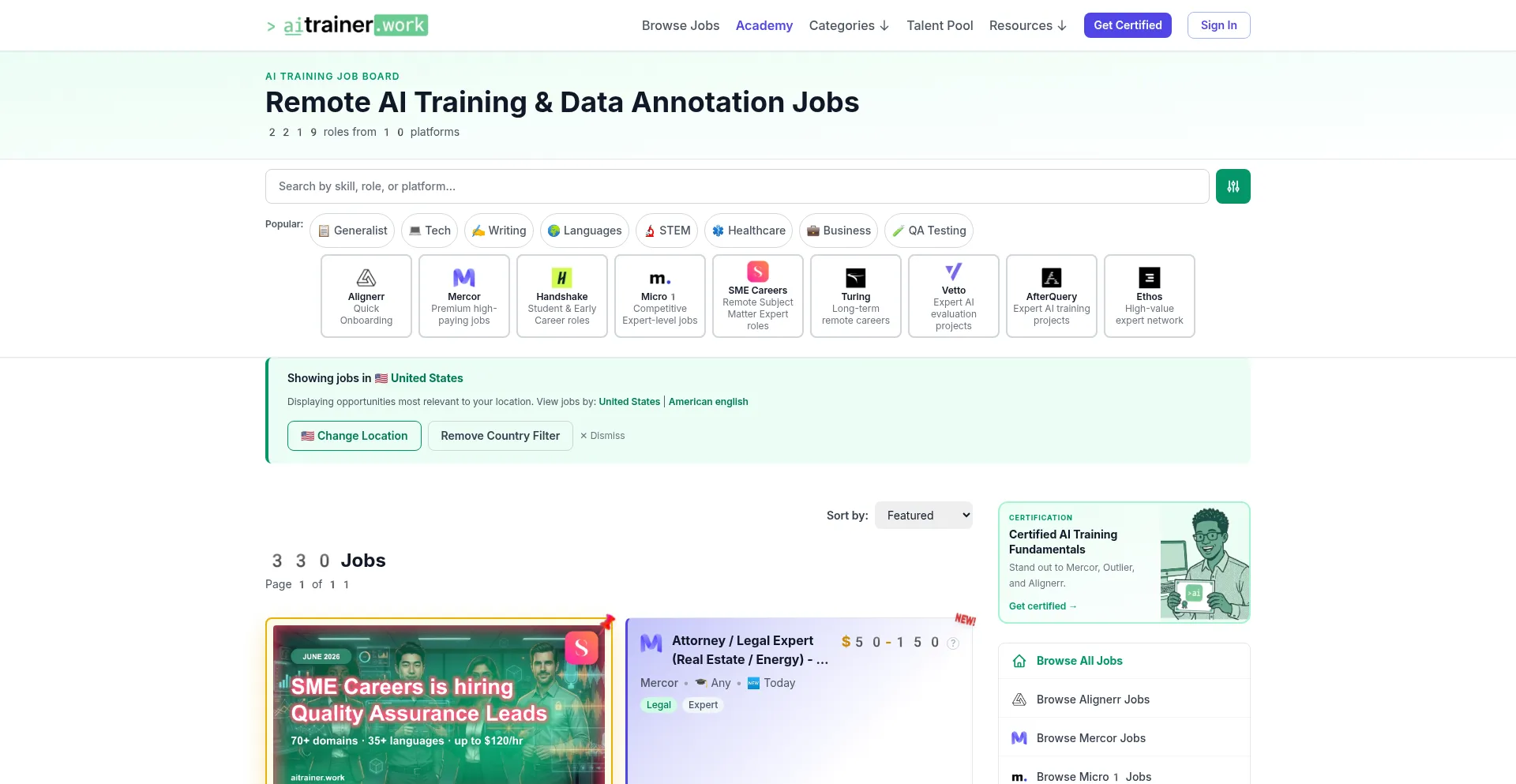This screenshot has width=1516, height=784.
Task: Click the Expert tag on job card
Action: click(703, 705)
